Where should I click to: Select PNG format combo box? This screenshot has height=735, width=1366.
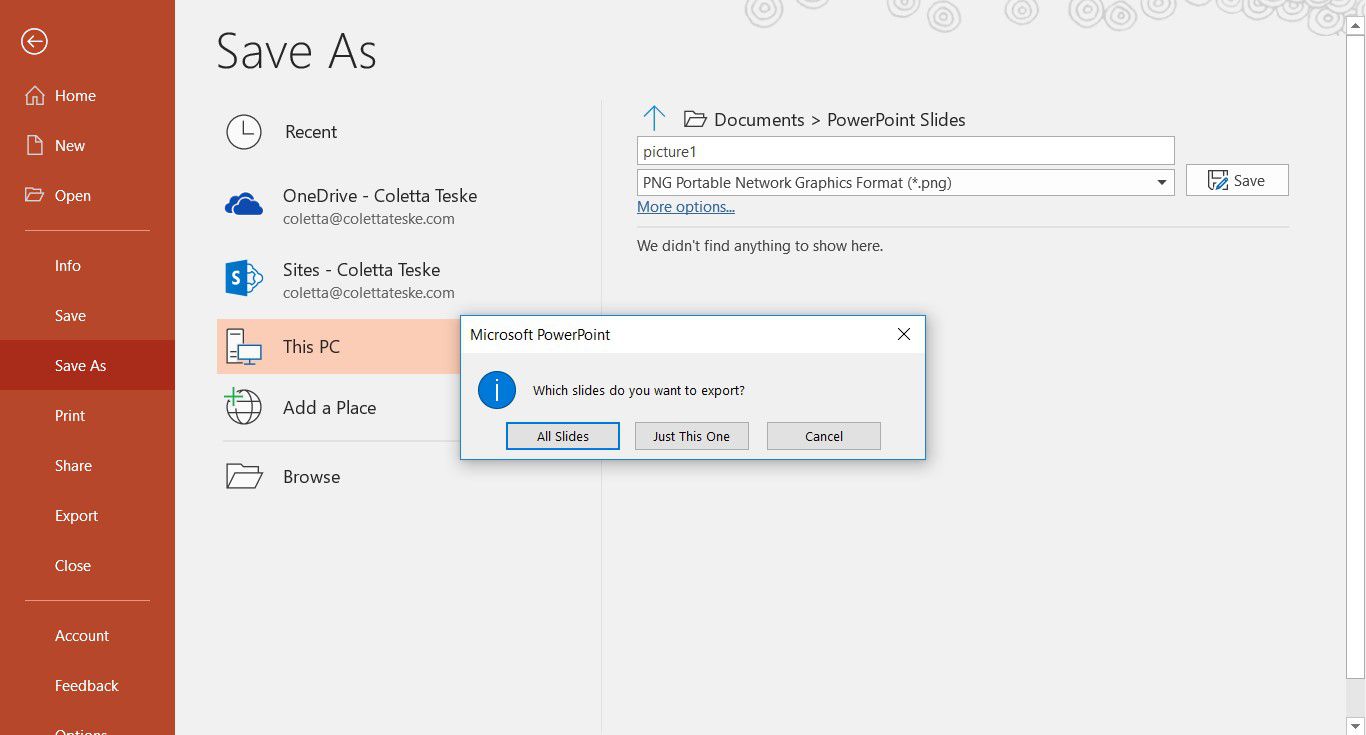[x=906, y=182]
